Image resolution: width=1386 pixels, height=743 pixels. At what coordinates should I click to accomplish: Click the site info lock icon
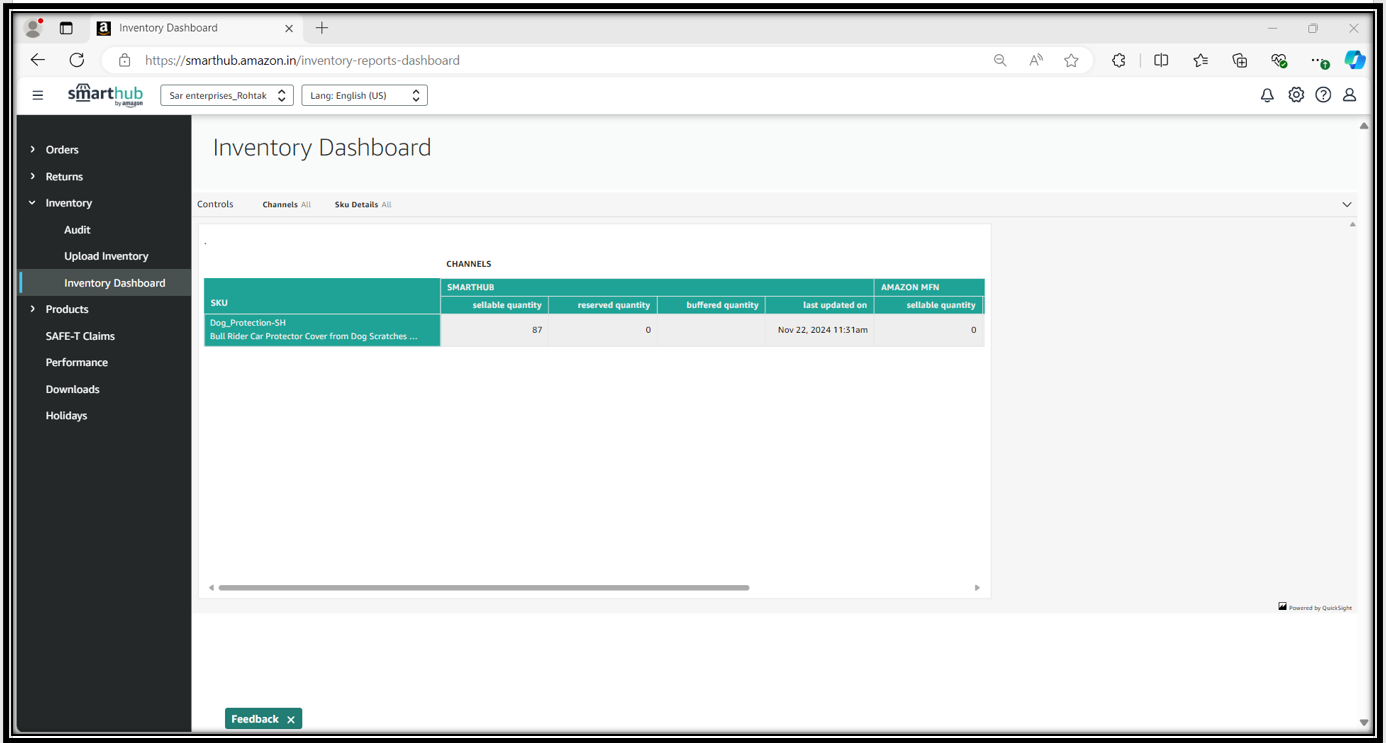point(125,60)
